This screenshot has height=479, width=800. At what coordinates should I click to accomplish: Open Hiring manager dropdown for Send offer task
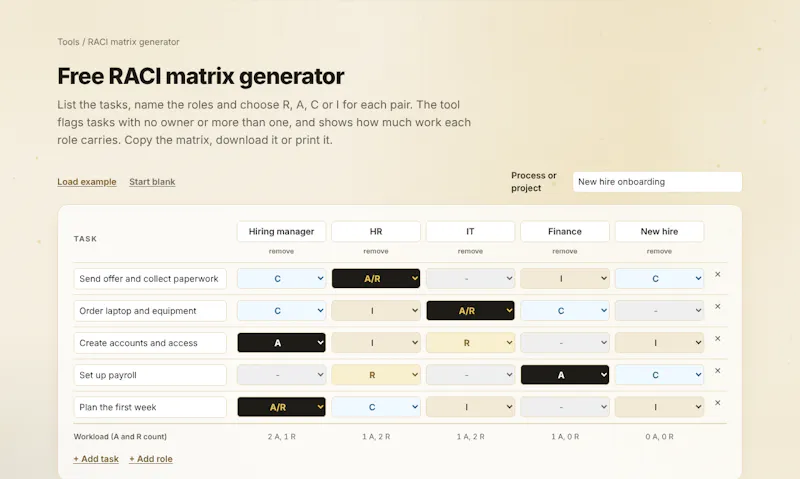[281, 279]
